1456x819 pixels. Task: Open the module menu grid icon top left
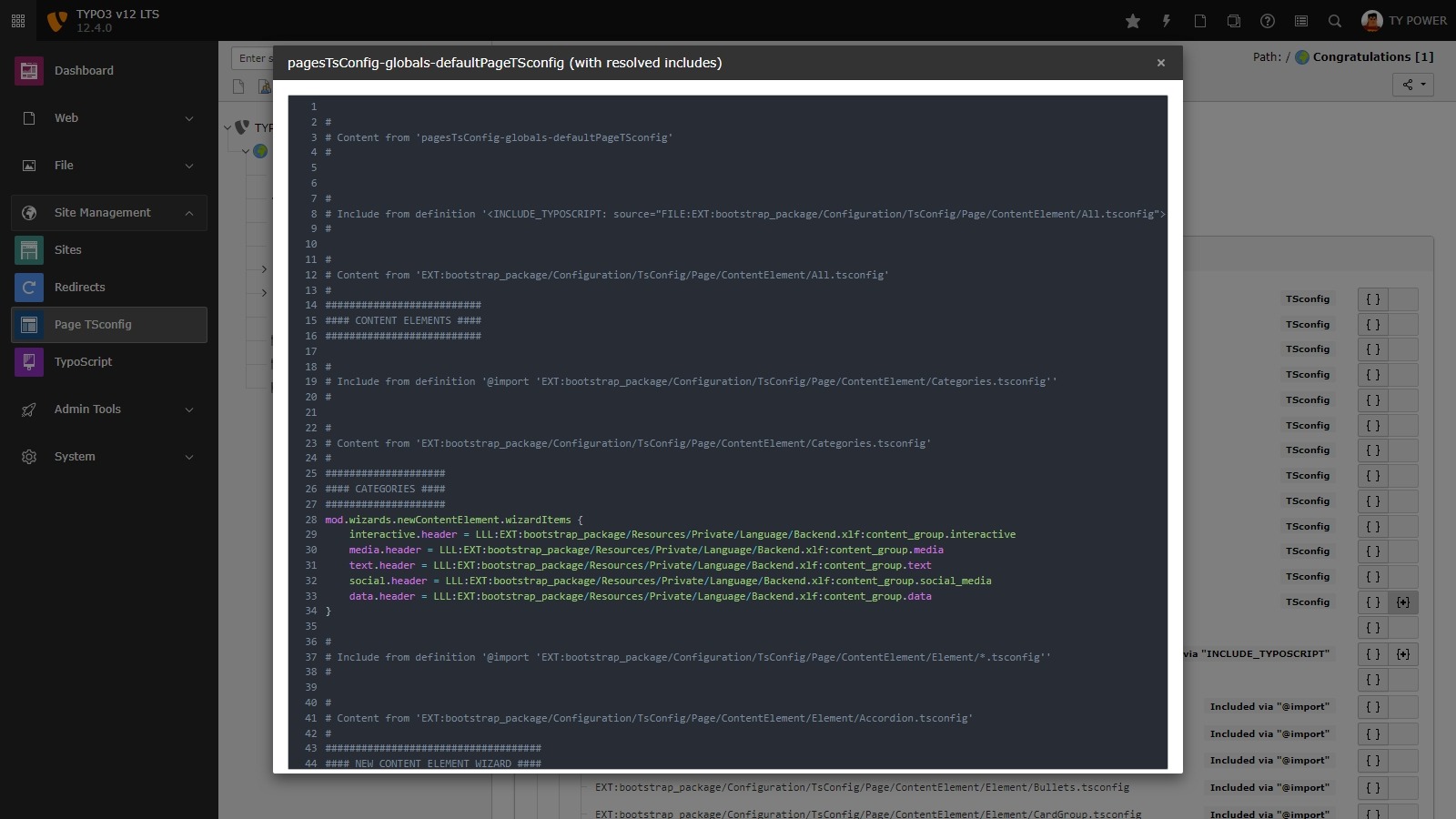tap(17, 19)
